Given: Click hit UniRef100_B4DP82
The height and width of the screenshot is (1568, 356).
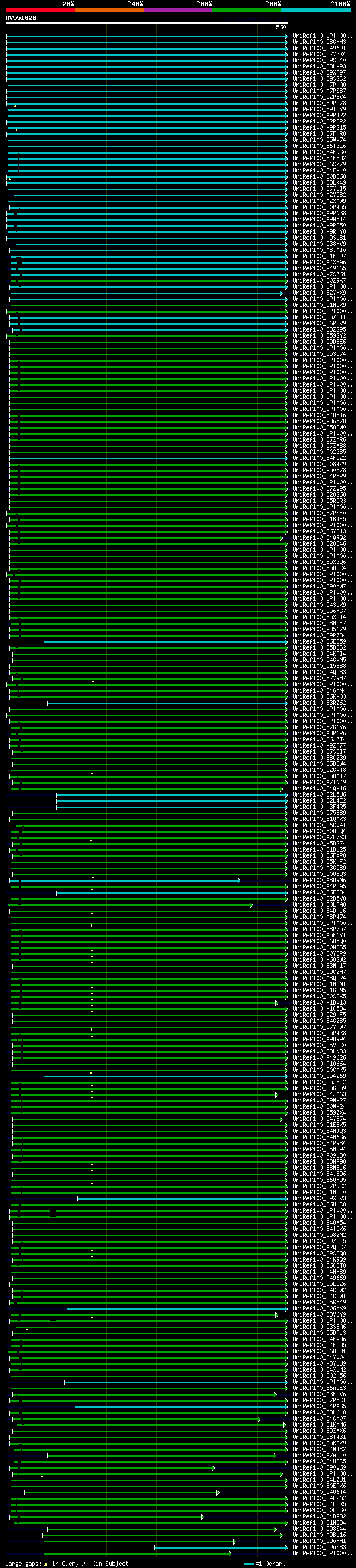Looking at the screenshot, I should pyautogui.click(x=319, y=1516).
